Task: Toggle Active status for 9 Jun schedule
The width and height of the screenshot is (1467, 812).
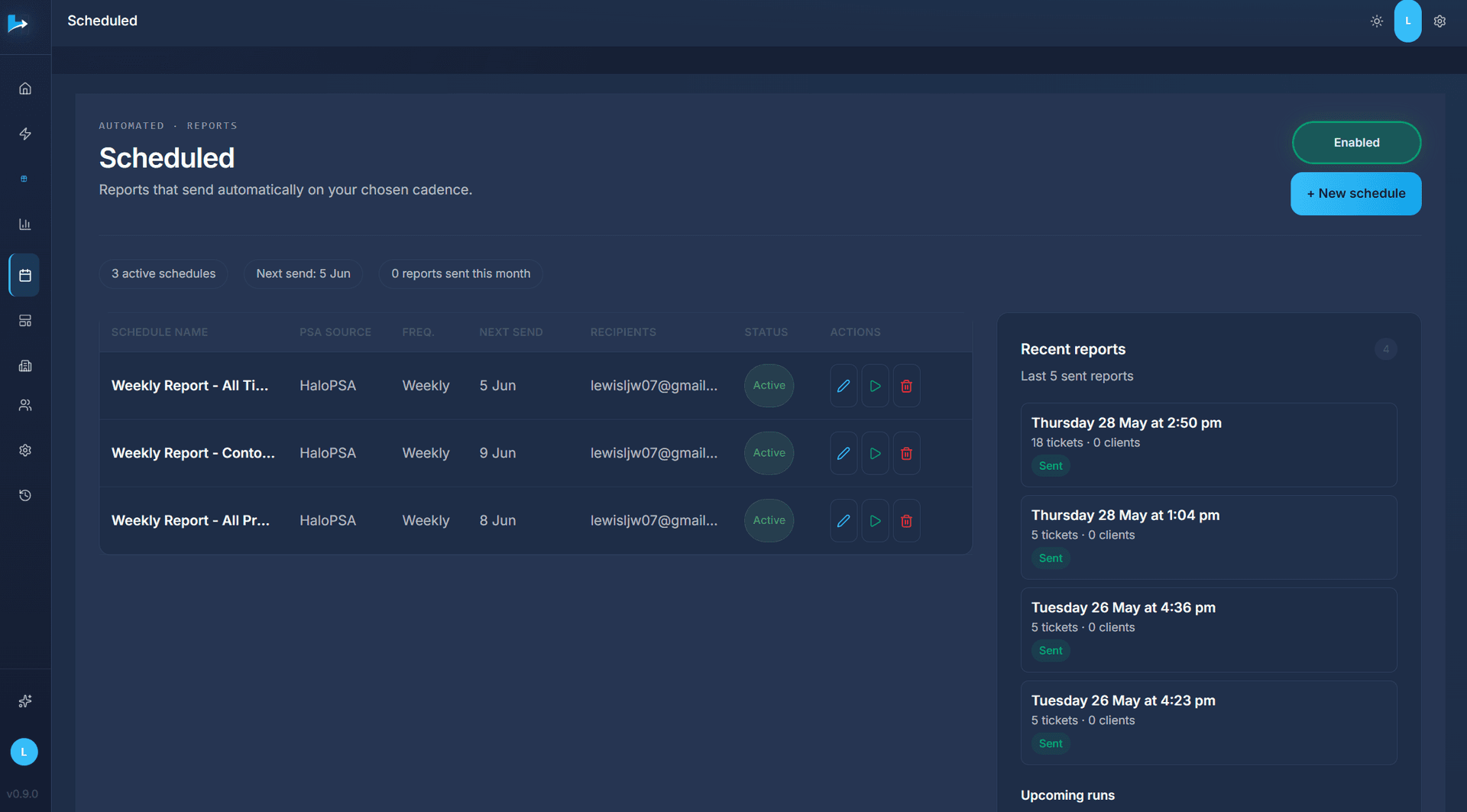Action: [769, 453]
